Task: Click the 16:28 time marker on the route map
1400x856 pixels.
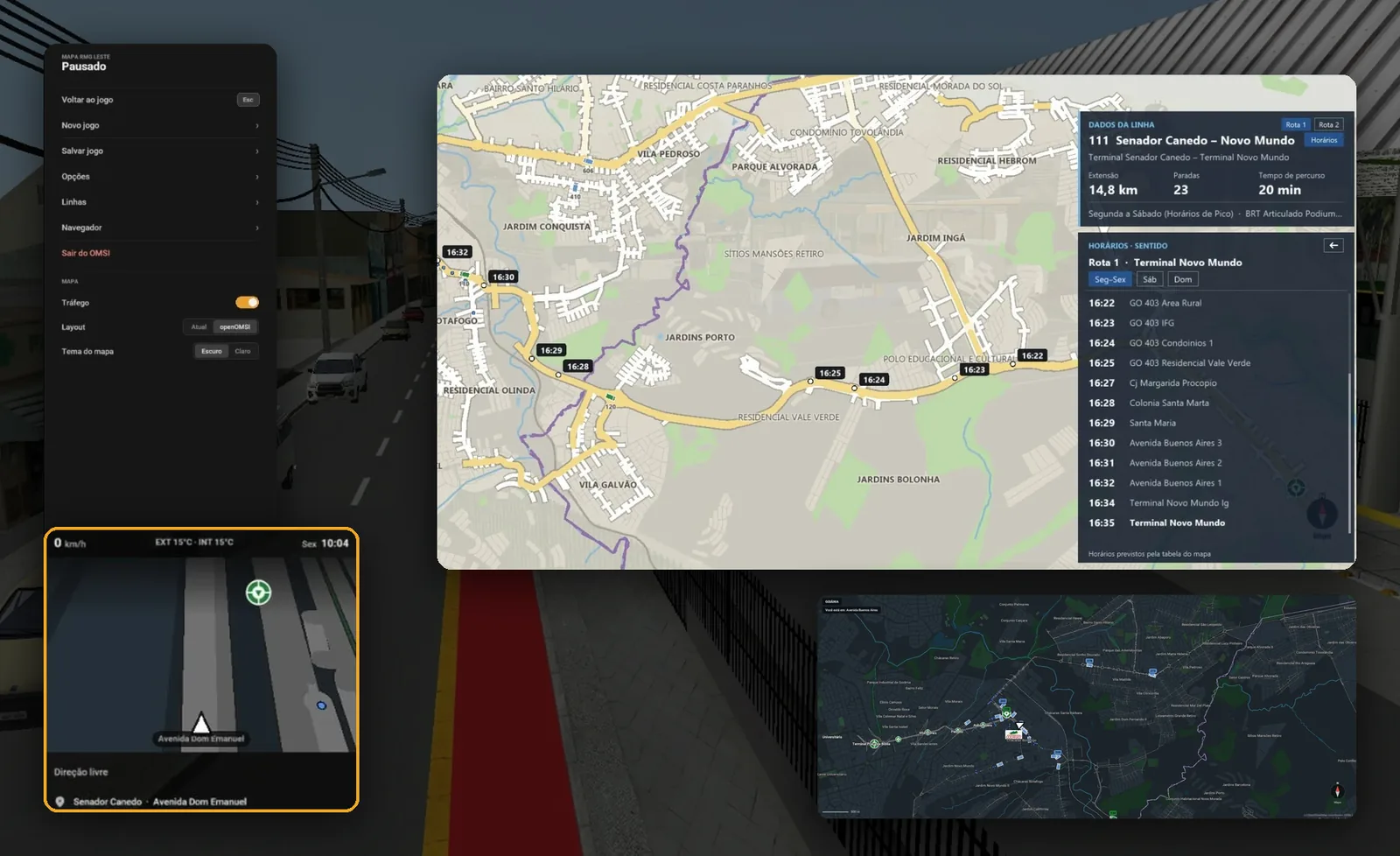Action: click(x=577, y=367)
